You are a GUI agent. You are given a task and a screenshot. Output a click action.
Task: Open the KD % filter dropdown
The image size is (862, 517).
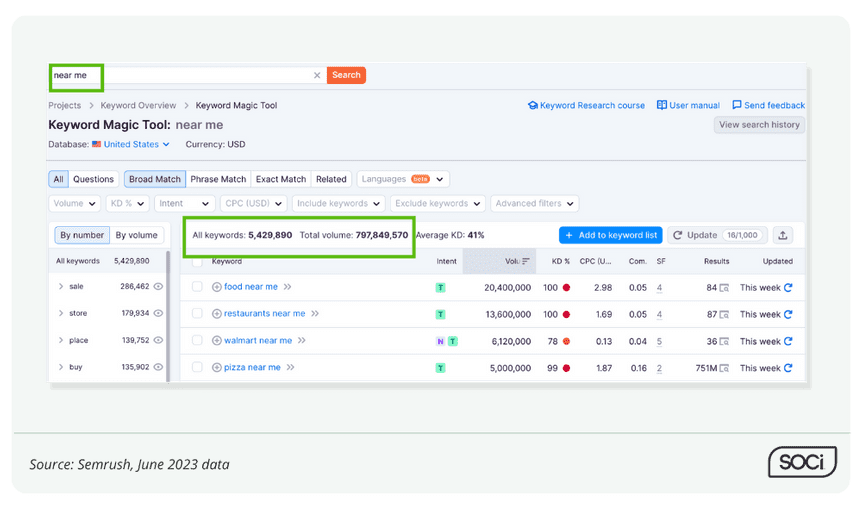127,204
